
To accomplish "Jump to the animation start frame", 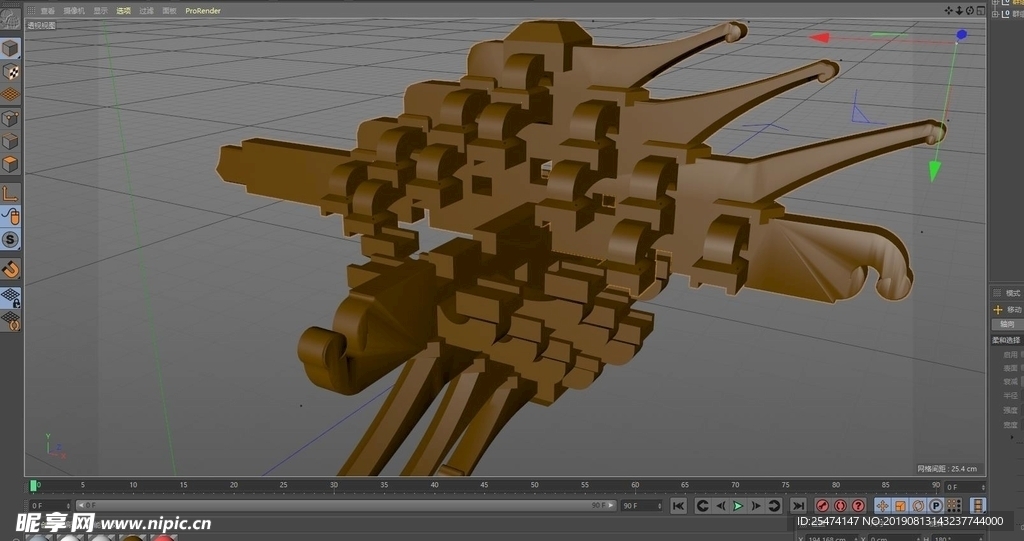I will pos(679,506).
